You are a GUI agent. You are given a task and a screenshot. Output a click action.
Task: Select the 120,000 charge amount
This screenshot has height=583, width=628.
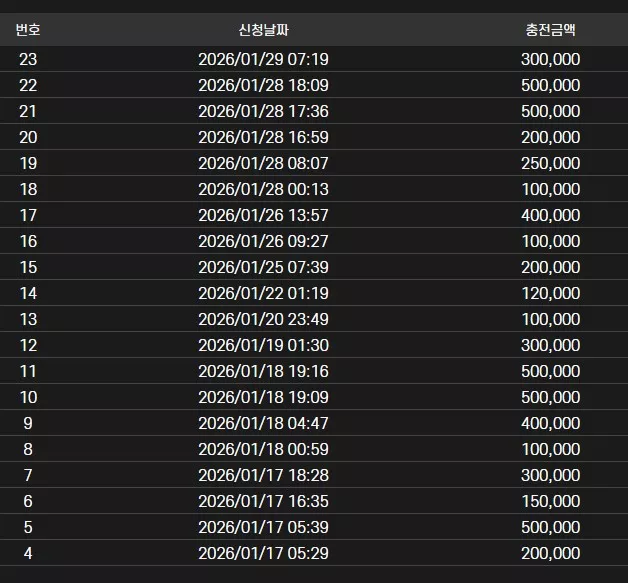pyautogui.click(x=551, y=294)
